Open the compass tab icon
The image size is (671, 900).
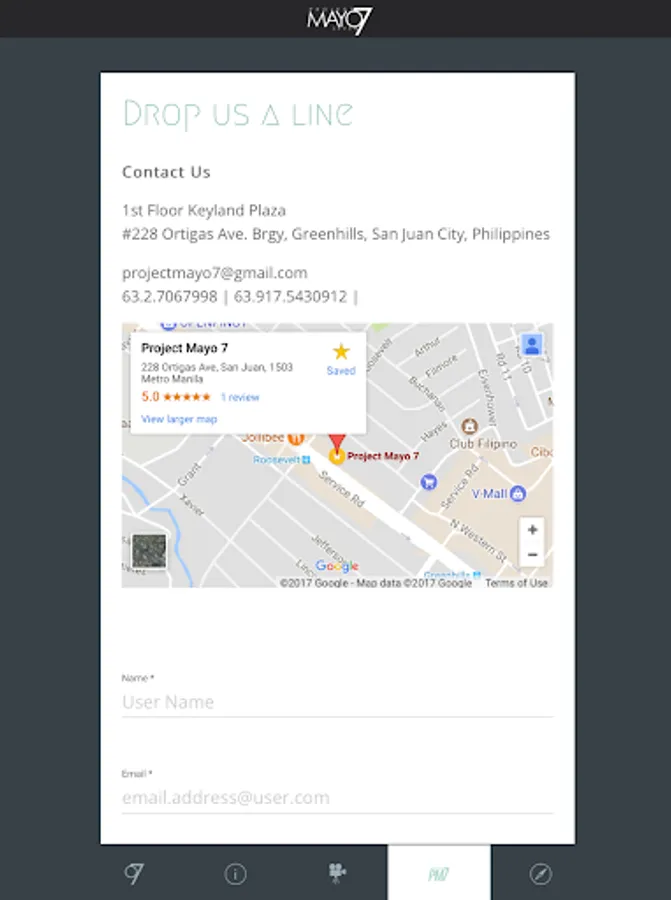[x=541, y=874]
